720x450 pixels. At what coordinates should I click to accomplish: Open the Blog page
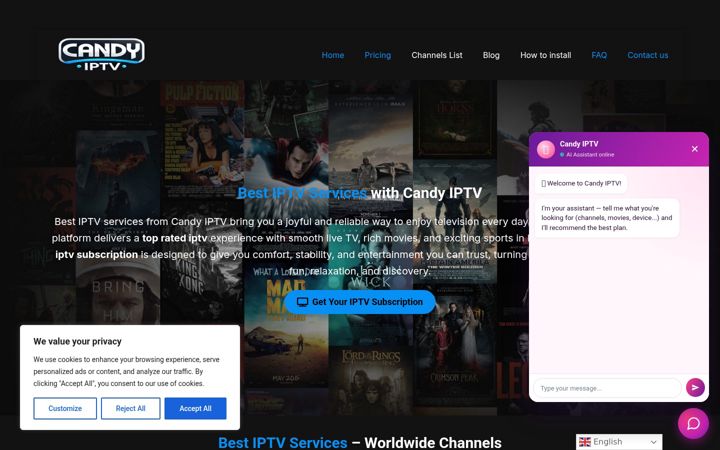491,55
